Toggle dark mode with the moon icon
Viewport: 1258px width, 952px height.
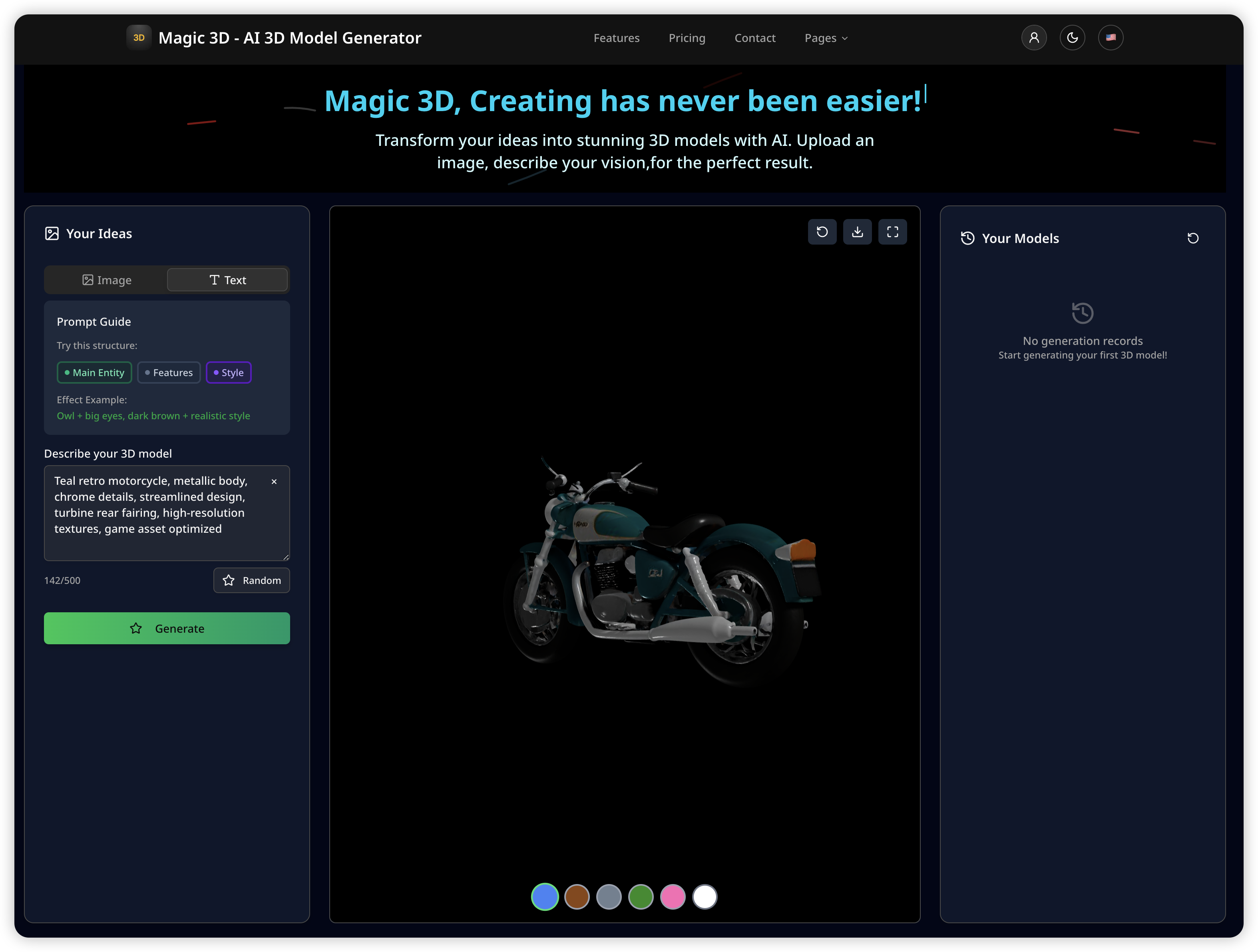[x=1073, y=38]
